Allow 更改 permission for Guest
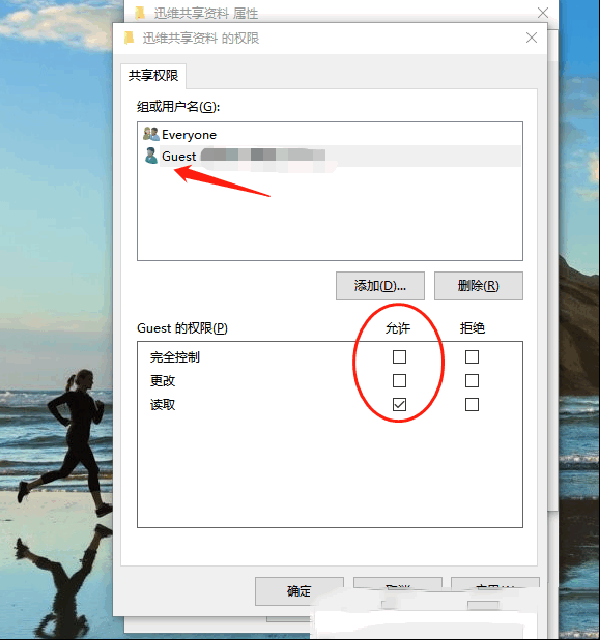Image resolution: width=600 pixels, height=640 pixels. pos(399,380)
